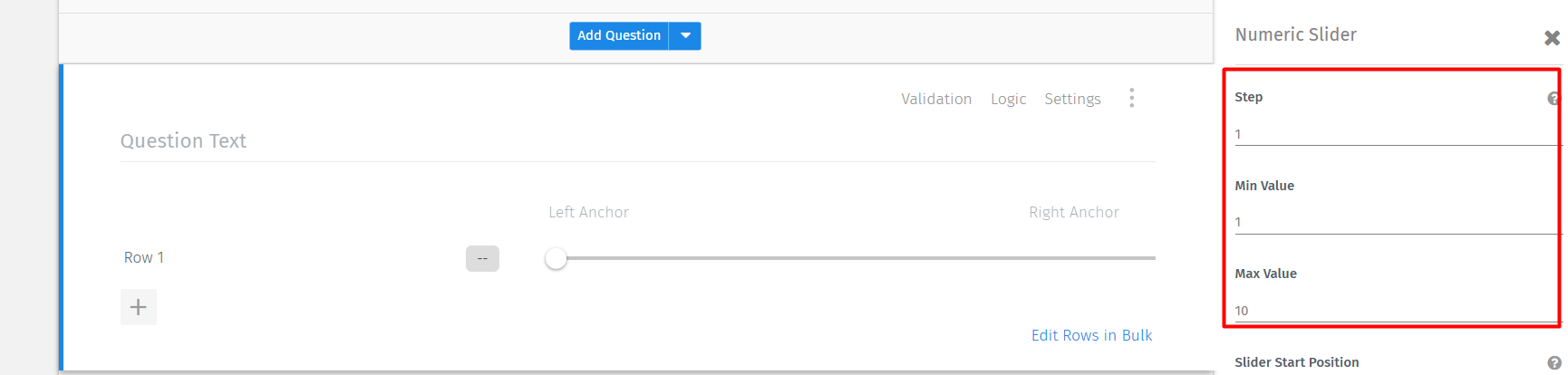This screenshot has width=1568, height=375.
Task: Add a new row with plus icon
Action: point(139,307)
